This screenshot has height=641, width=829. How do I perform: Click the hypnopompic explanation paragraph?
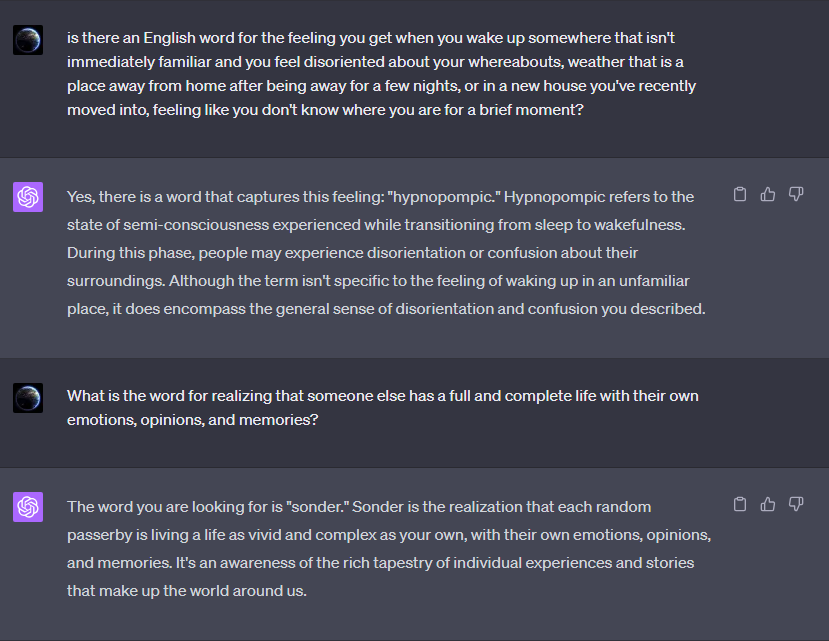[x=385, y=252]
